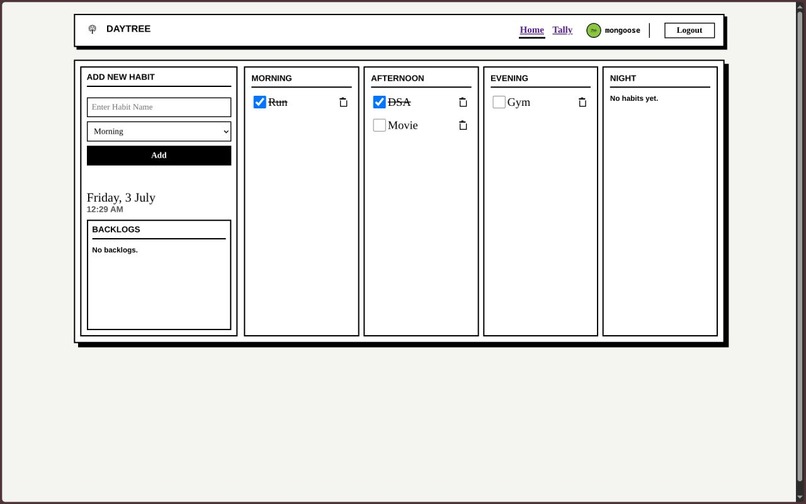
Task: Check the Movie habit checkbox
Action: pos(379,125)
